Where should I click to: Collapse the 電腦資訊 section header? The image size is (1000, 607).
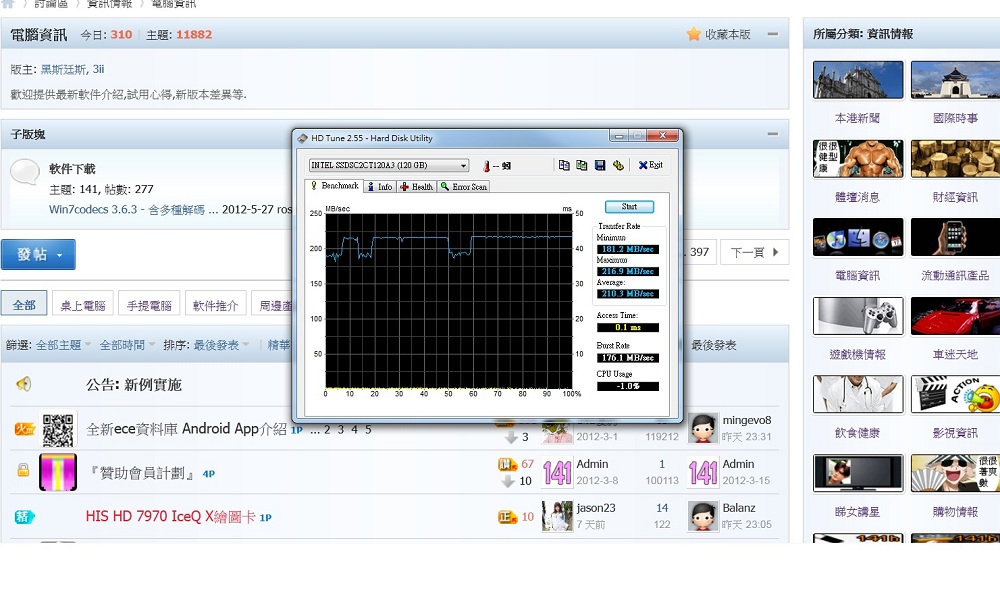[772, 34]
